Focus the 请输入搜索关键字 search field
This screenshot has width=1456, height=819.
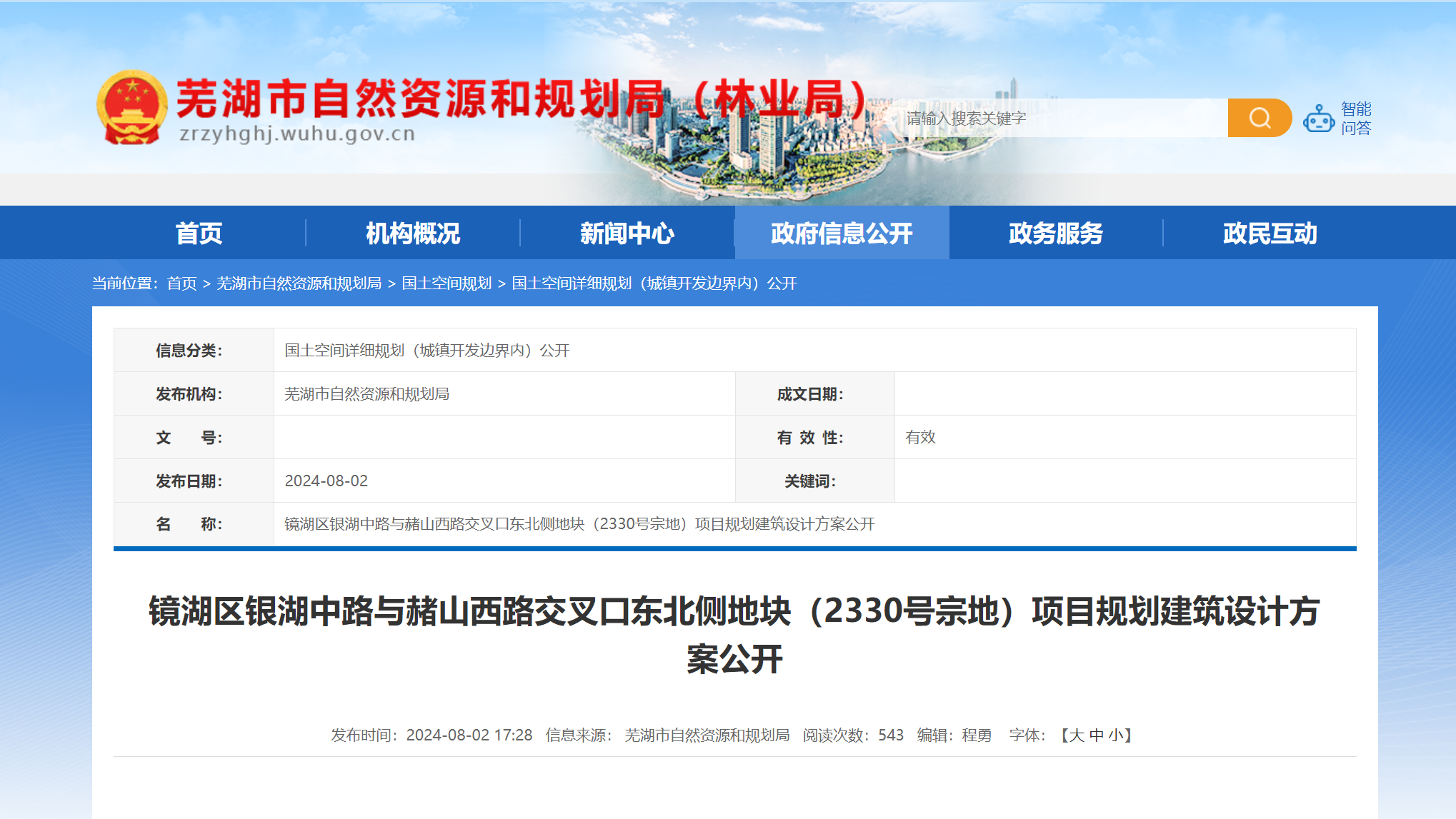pos(1063,118)
